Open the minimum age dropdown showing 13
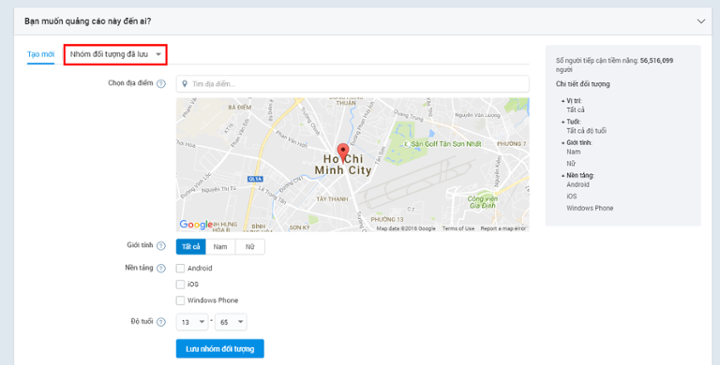This screenshot has width=720, height=365. (x=192, y=322)
